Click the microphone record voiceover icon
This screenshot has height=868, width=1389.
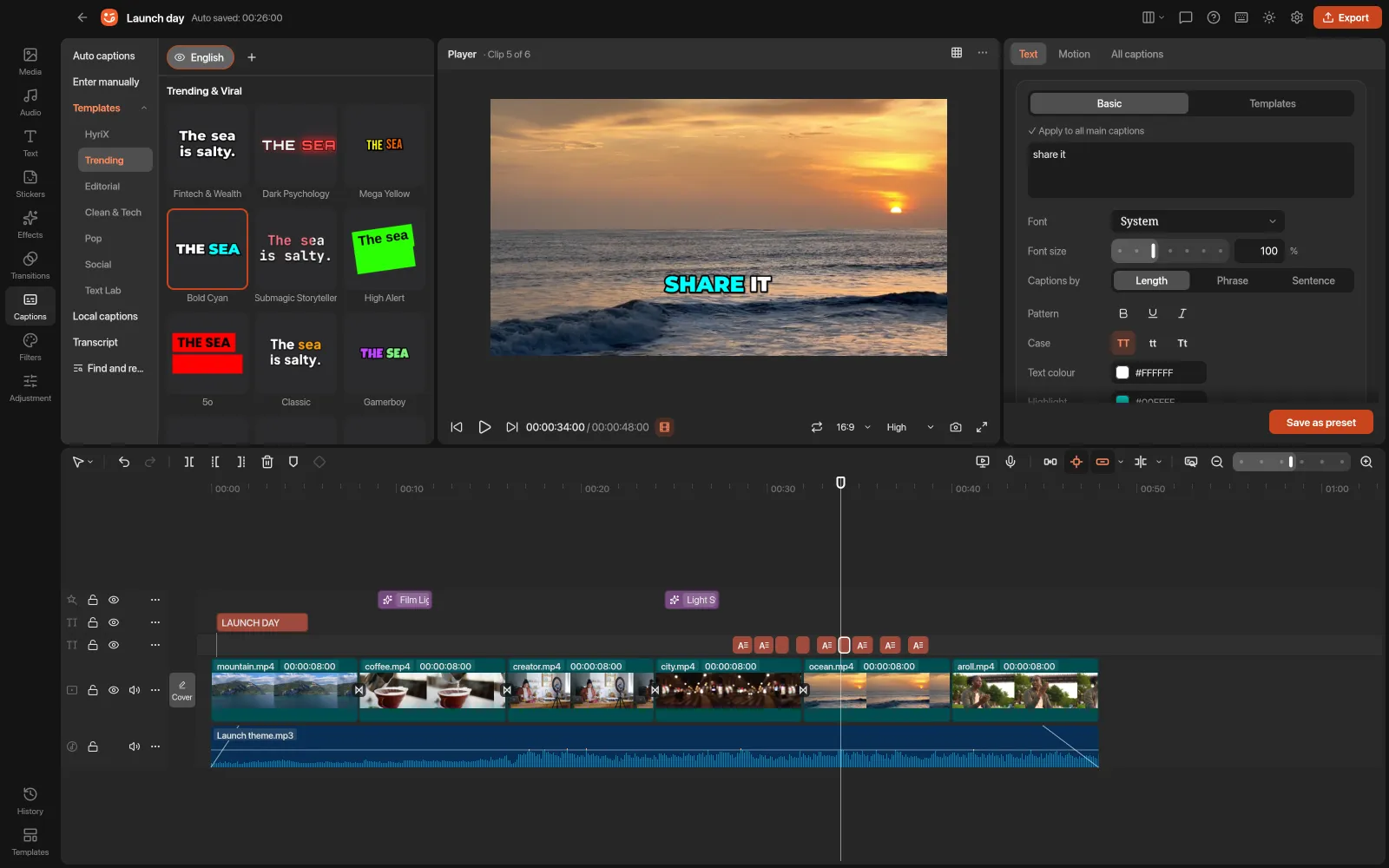(x=1010, y=462)
